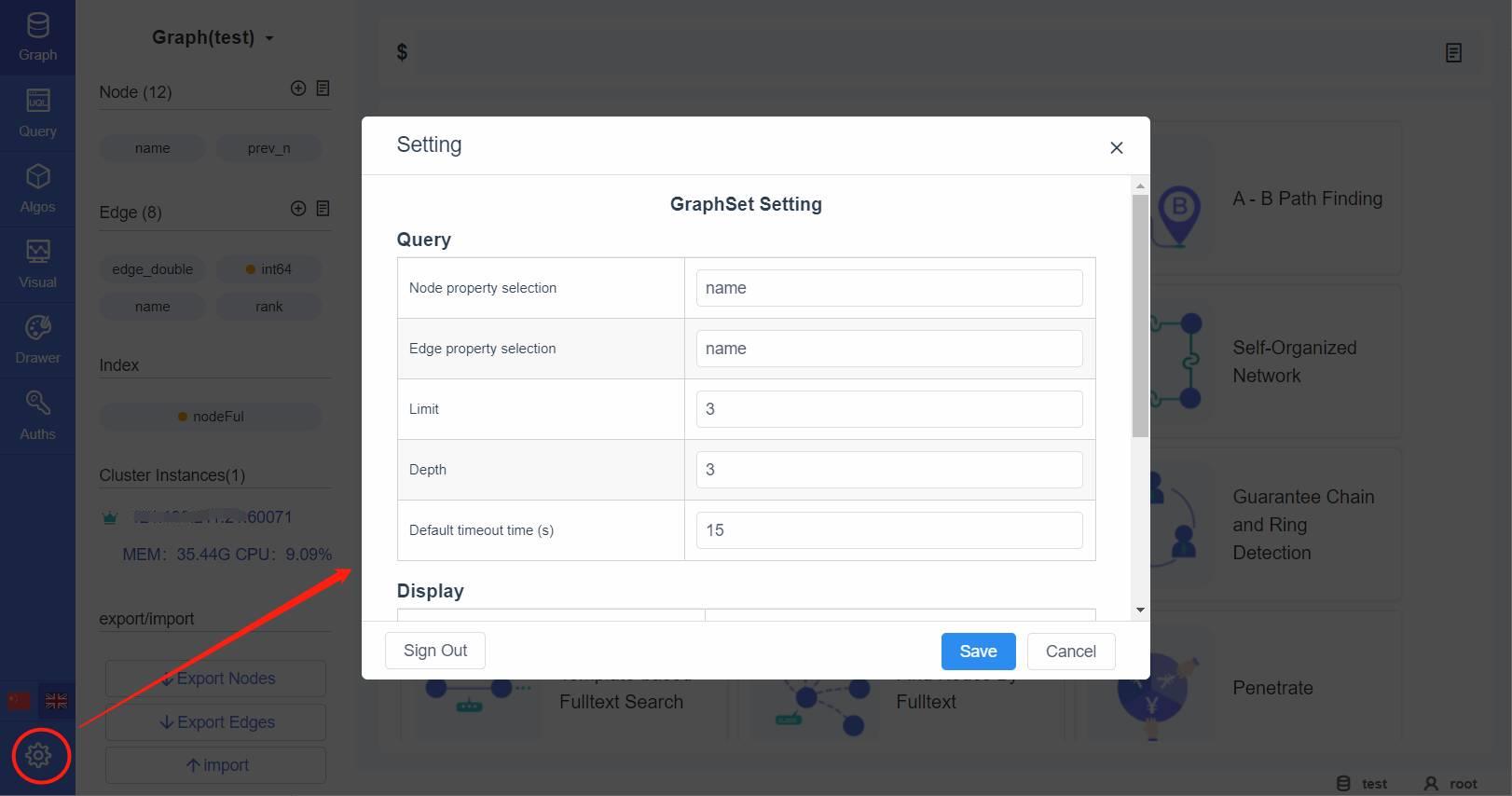Close the Setting dialog with X
Screen dimensions: 1512x796
coord(1117,147)
